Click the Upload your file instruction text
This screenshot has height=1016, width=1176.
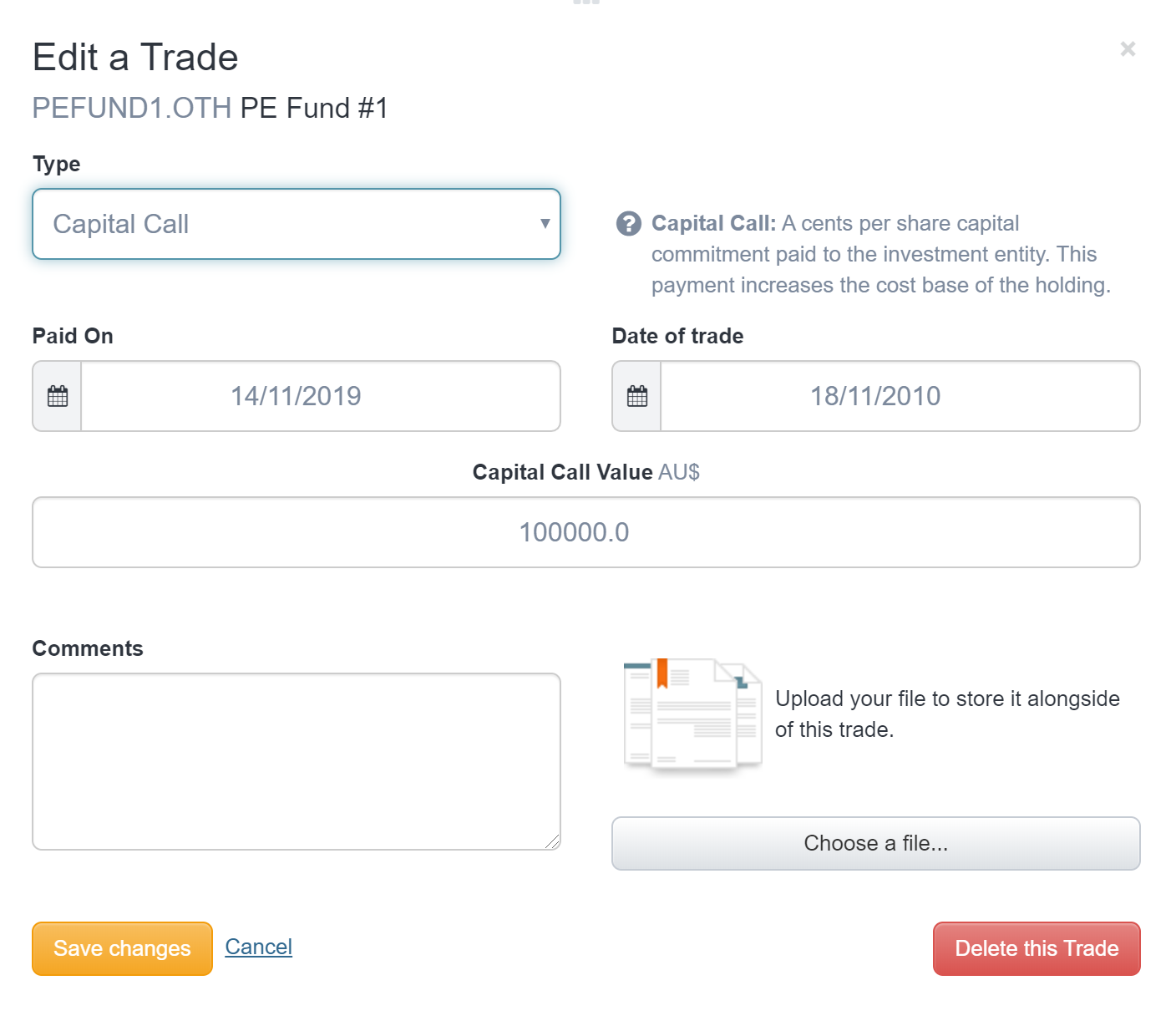pos(947,714)
